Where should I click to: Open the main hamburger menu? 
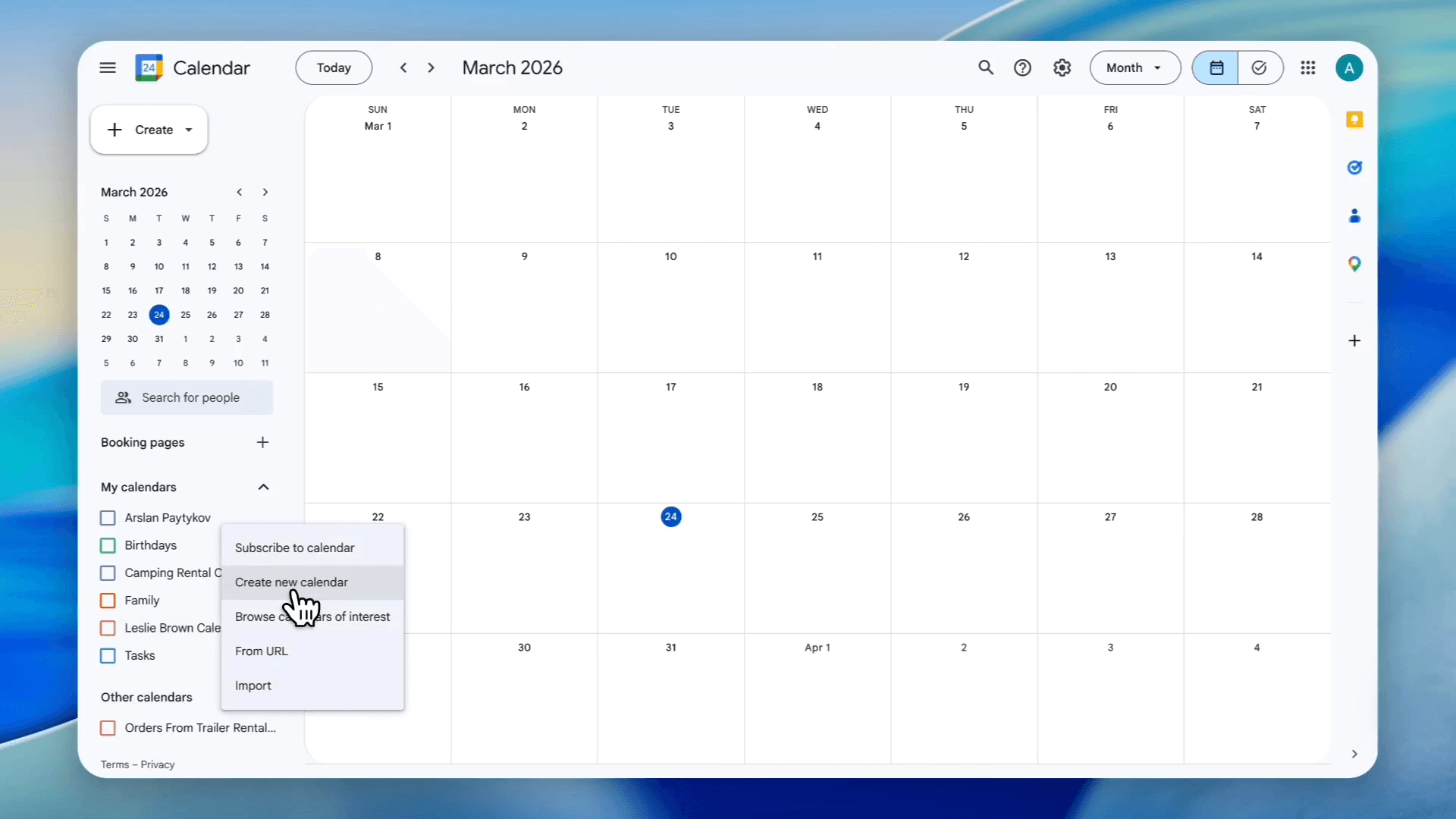coord(108,68)
